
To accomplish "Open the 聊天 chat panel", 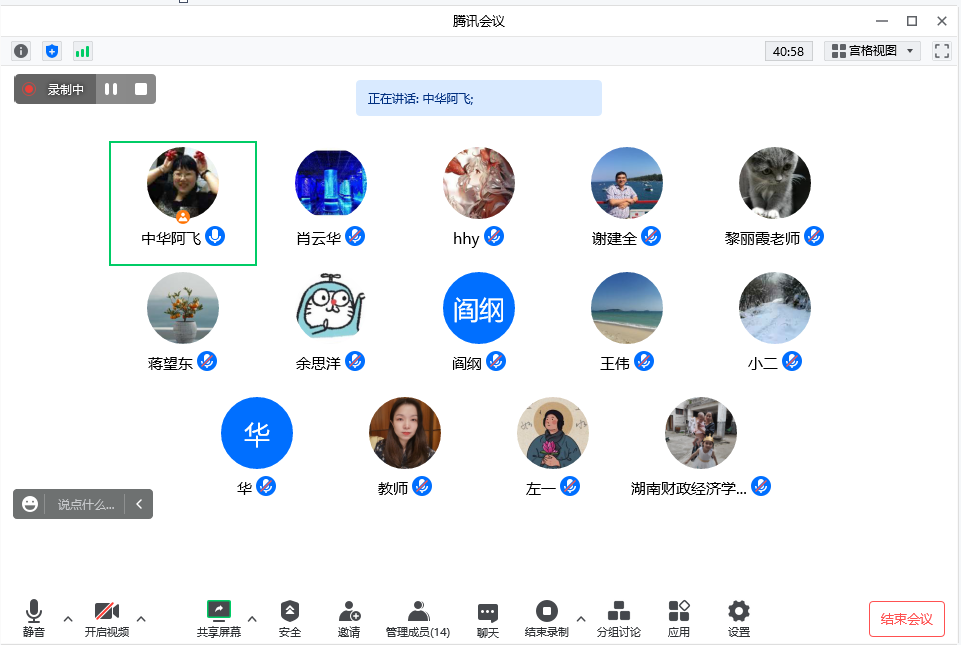I will pyautogui.click(x=487, y=617).
